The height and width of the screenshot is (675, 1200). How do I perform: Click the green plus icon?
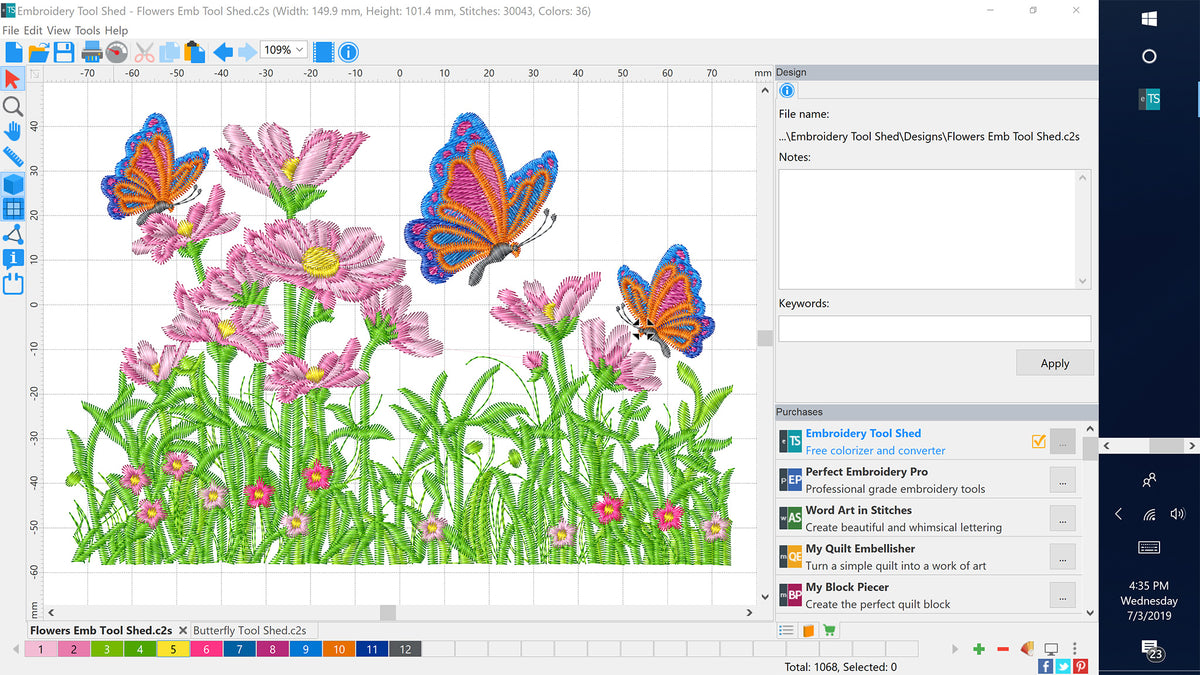pyautogui.click(x=978, y=650)
